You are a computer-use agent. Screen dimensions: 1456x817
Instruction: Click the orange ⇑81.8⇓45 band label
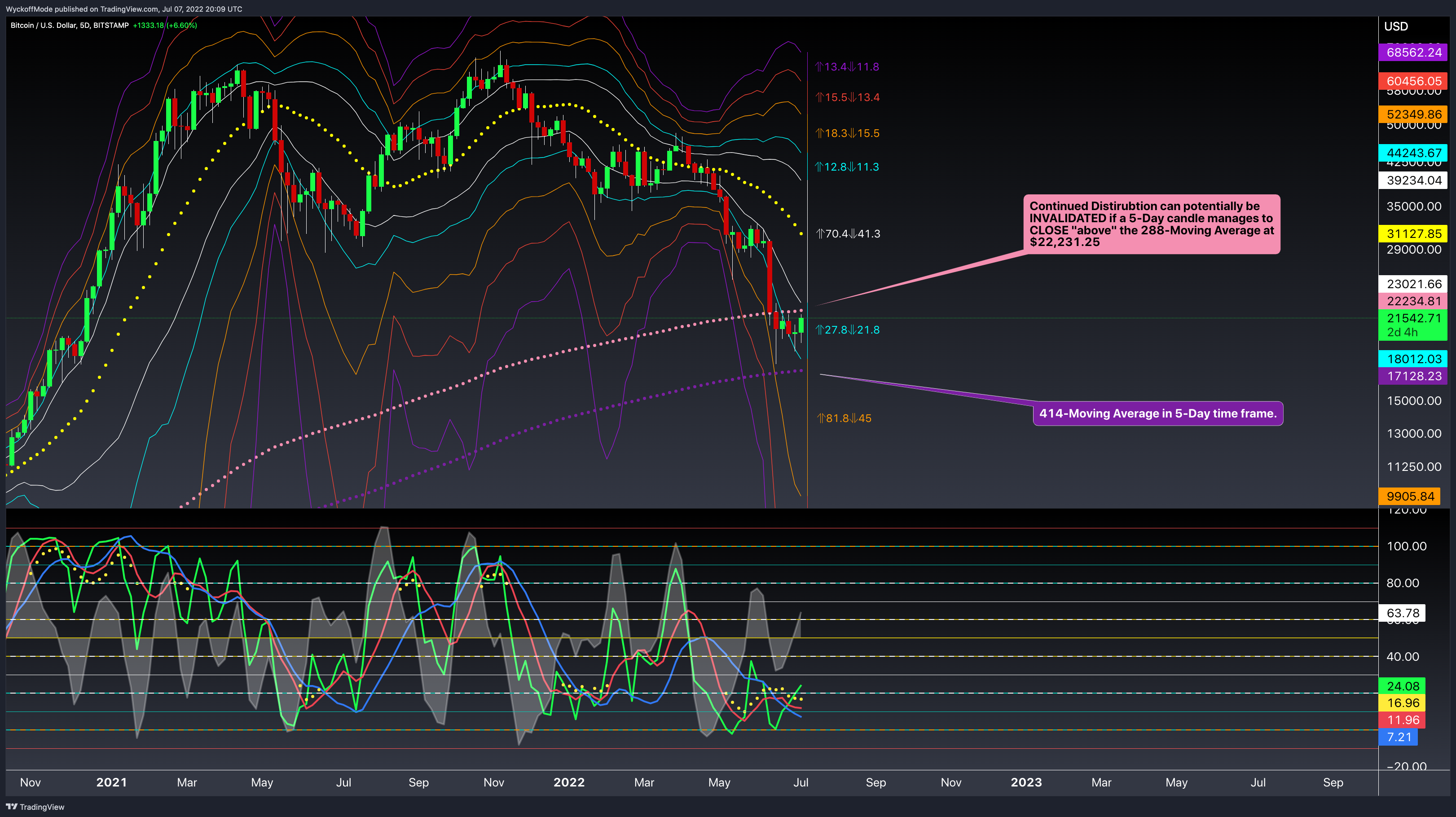click(845, 419)
